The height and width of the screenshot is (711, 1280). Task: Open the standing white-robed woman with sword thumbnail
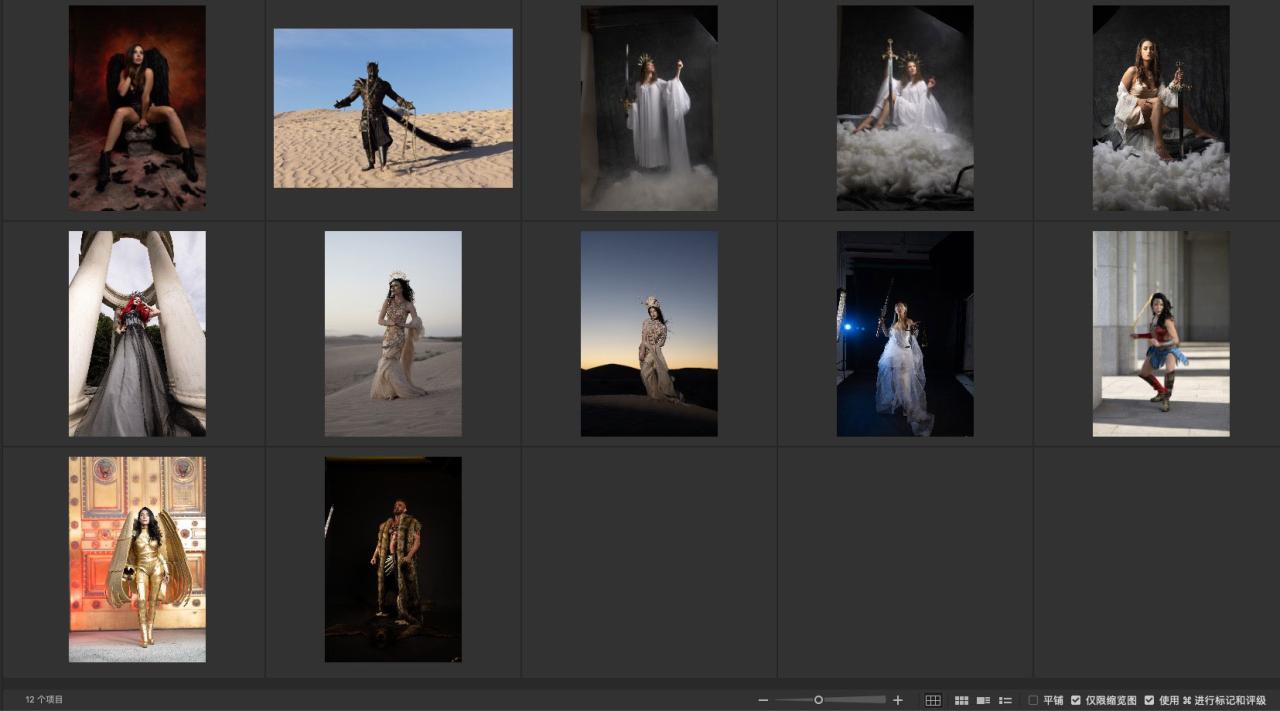649,108
